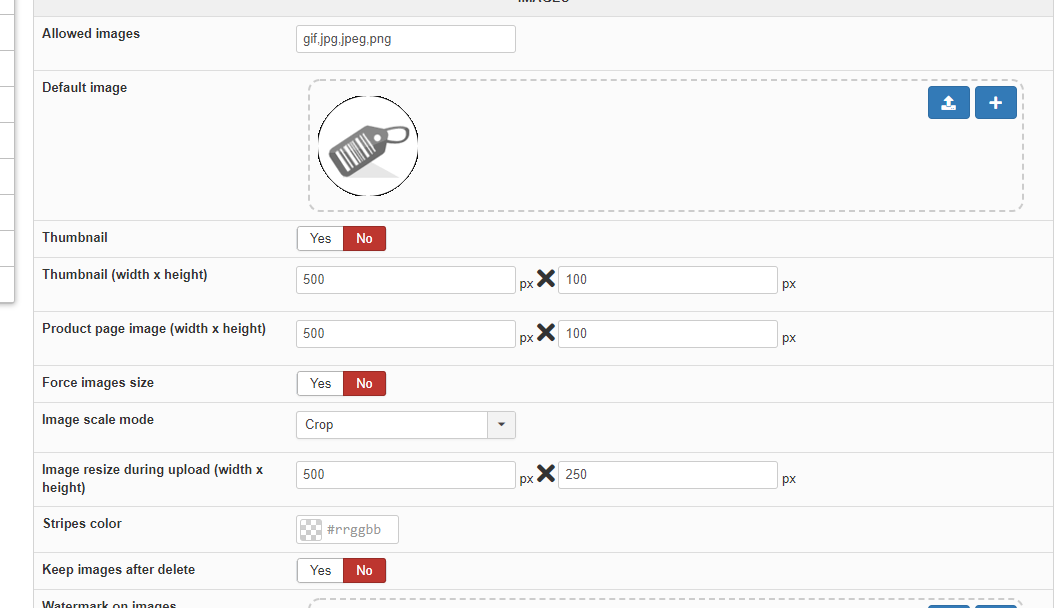Click the Stripes color hex input

pos(360,530)
